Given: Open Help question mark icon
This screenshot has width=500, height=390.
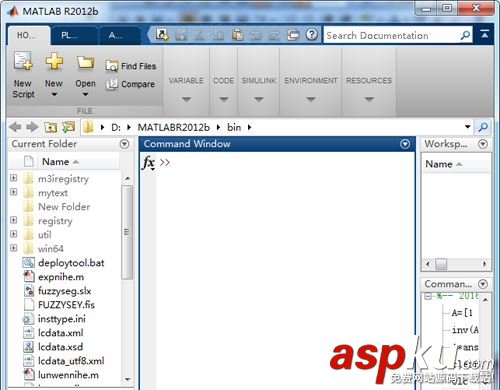Looking at the screenshot, I should [312, 34].
